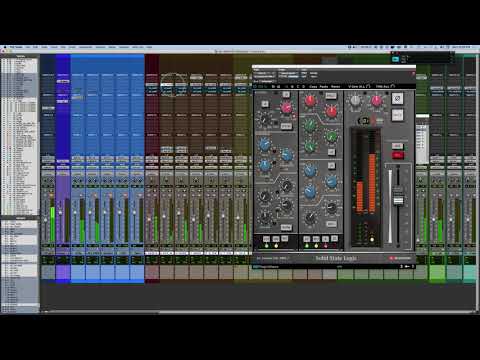480x360 pixels.
Task: Click the lowest blue LMF knob in EQ column
Action: click(x=310, y=193)
